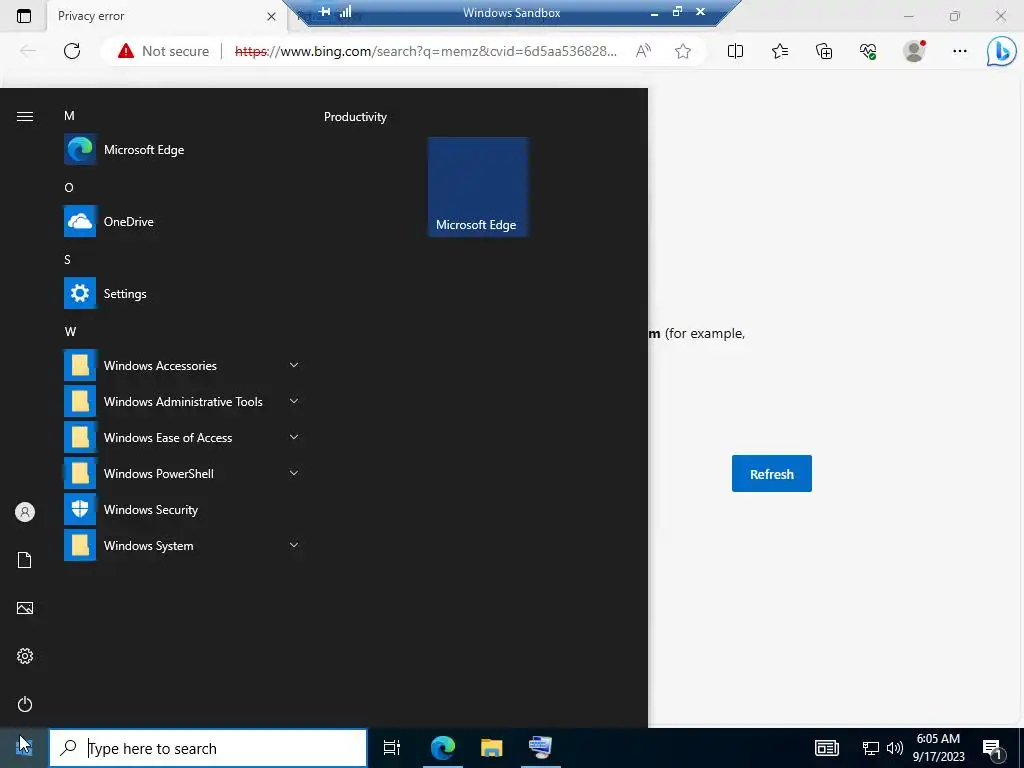Open the Power options in Start
Viewport: 1024px width, 768px height.
25,704
